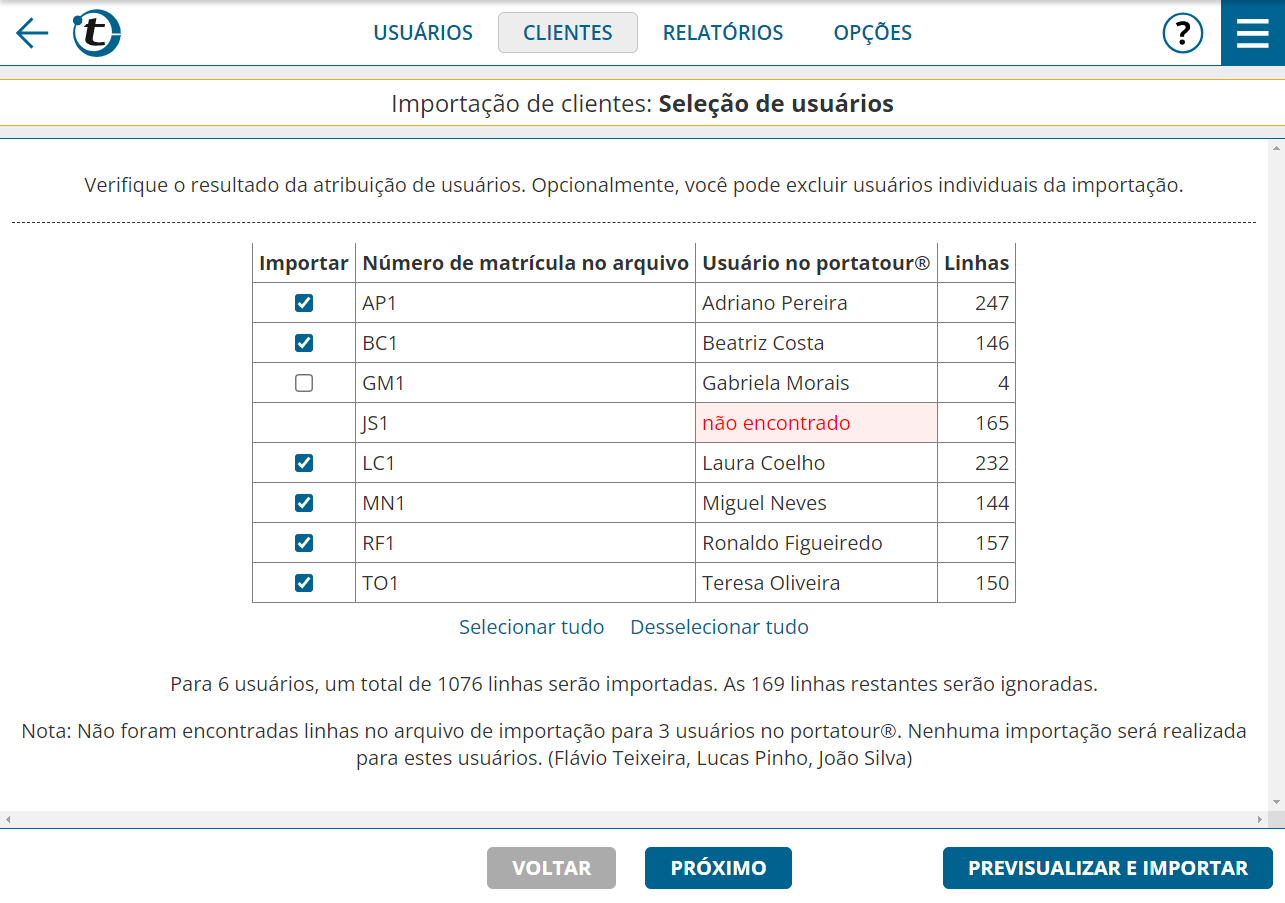1285x903 pixels.
Task: Click the vertical scrollbar up arrow
Action: point(1277,148)
